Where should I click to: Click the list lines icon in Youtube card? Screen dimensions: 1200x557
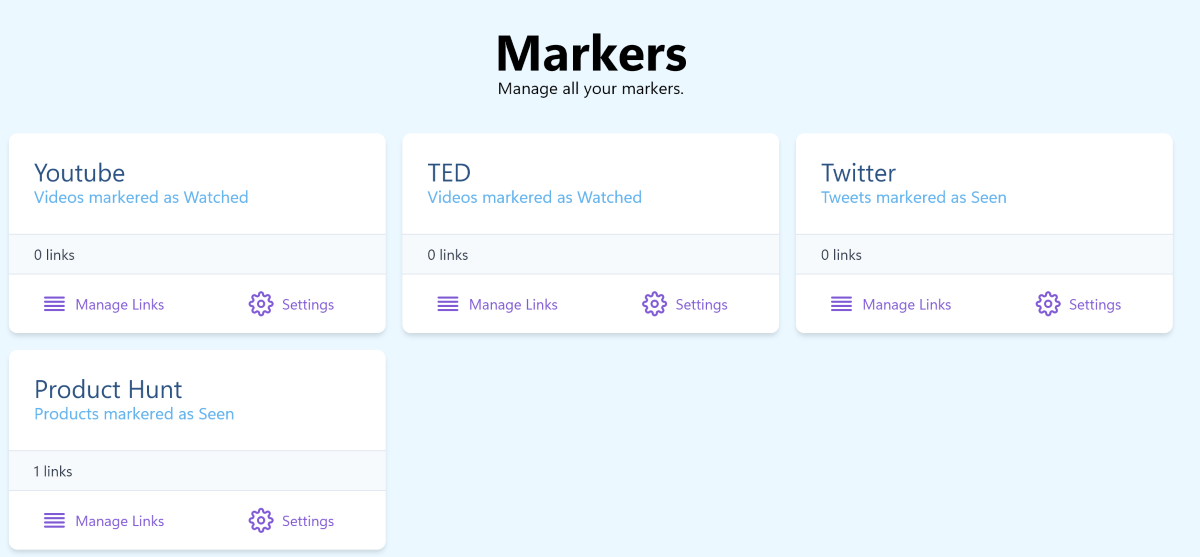click(54, 304)
